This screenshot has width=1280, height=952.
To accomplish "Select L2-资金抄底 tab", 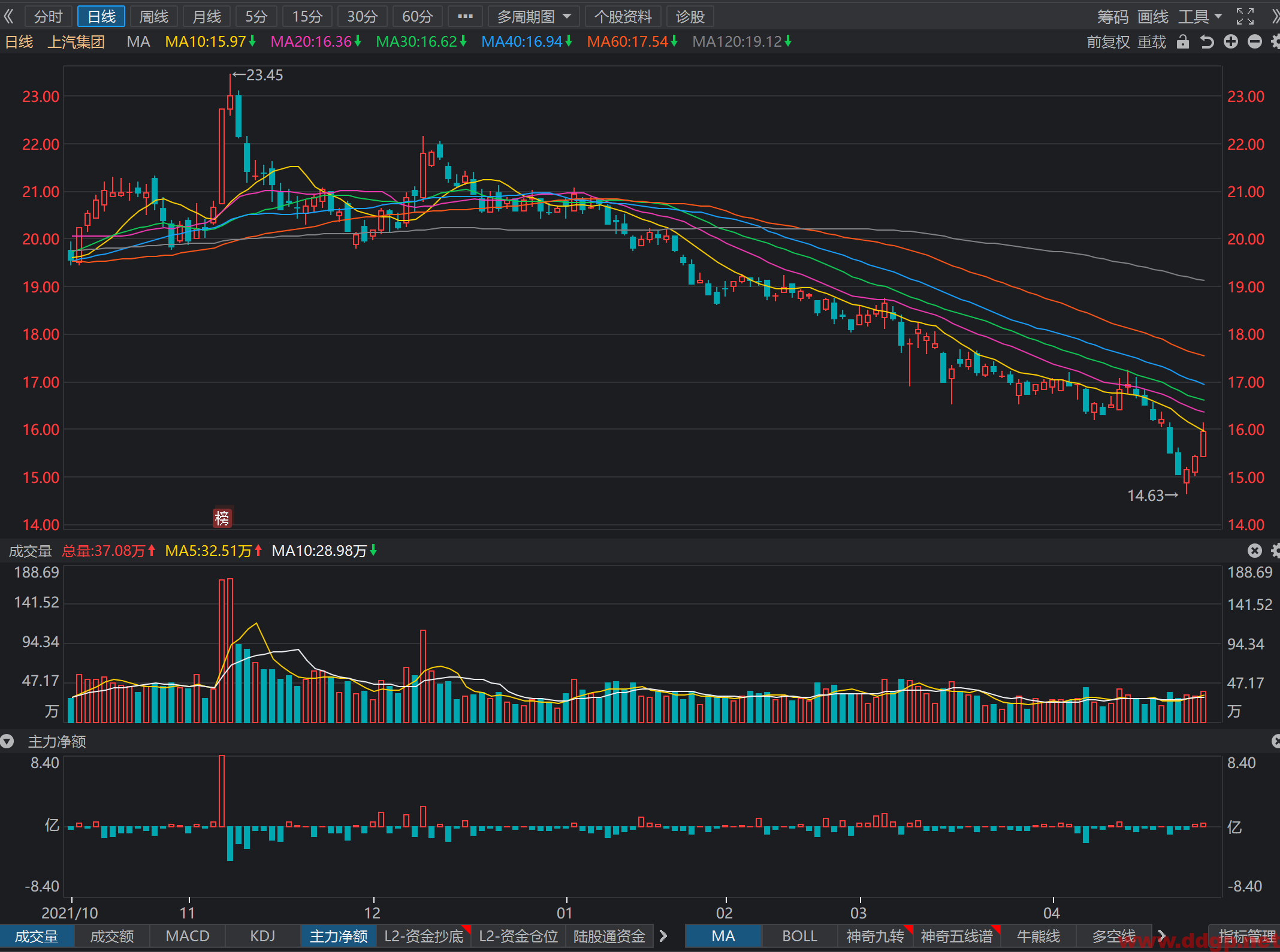I will pyautogui.click(x=424, y=936).
